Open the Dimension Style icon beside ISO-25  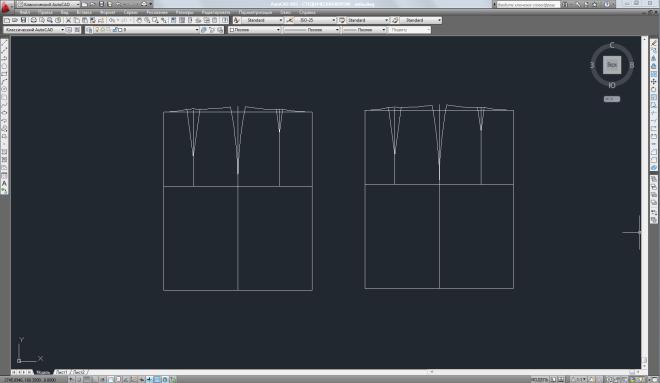click(x=290, y=20)
